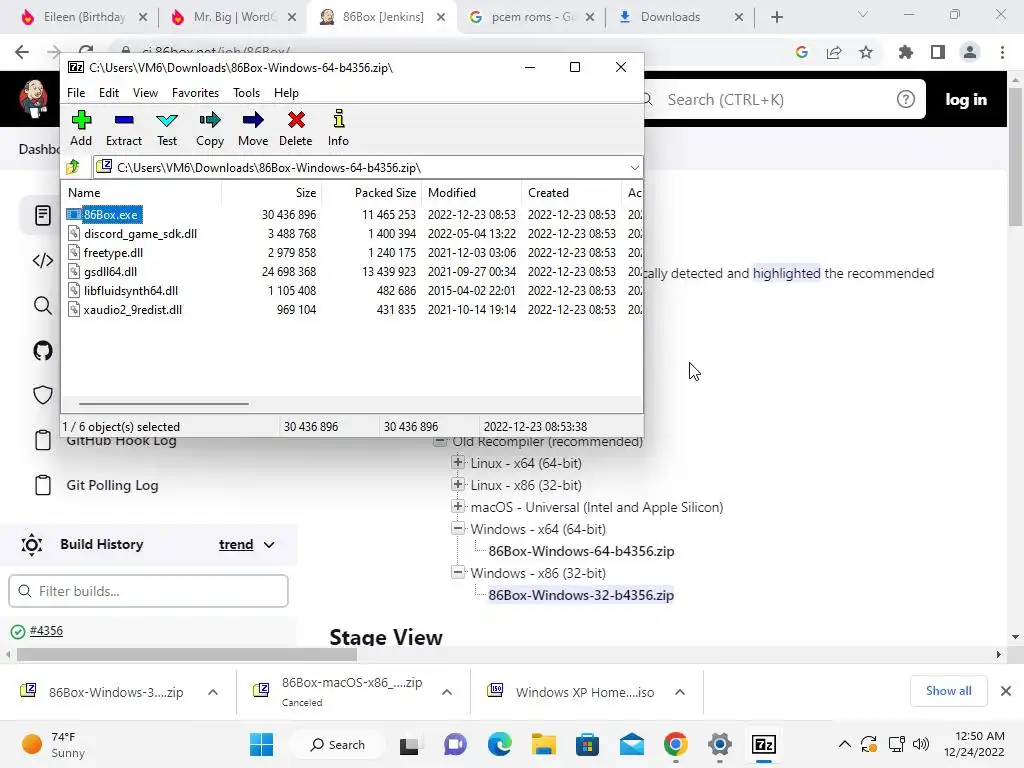Open Microsoft Edge from the taskbar
Image resolution: width=1024 pixels, height=768 pixels.
(x=500, y=744)
